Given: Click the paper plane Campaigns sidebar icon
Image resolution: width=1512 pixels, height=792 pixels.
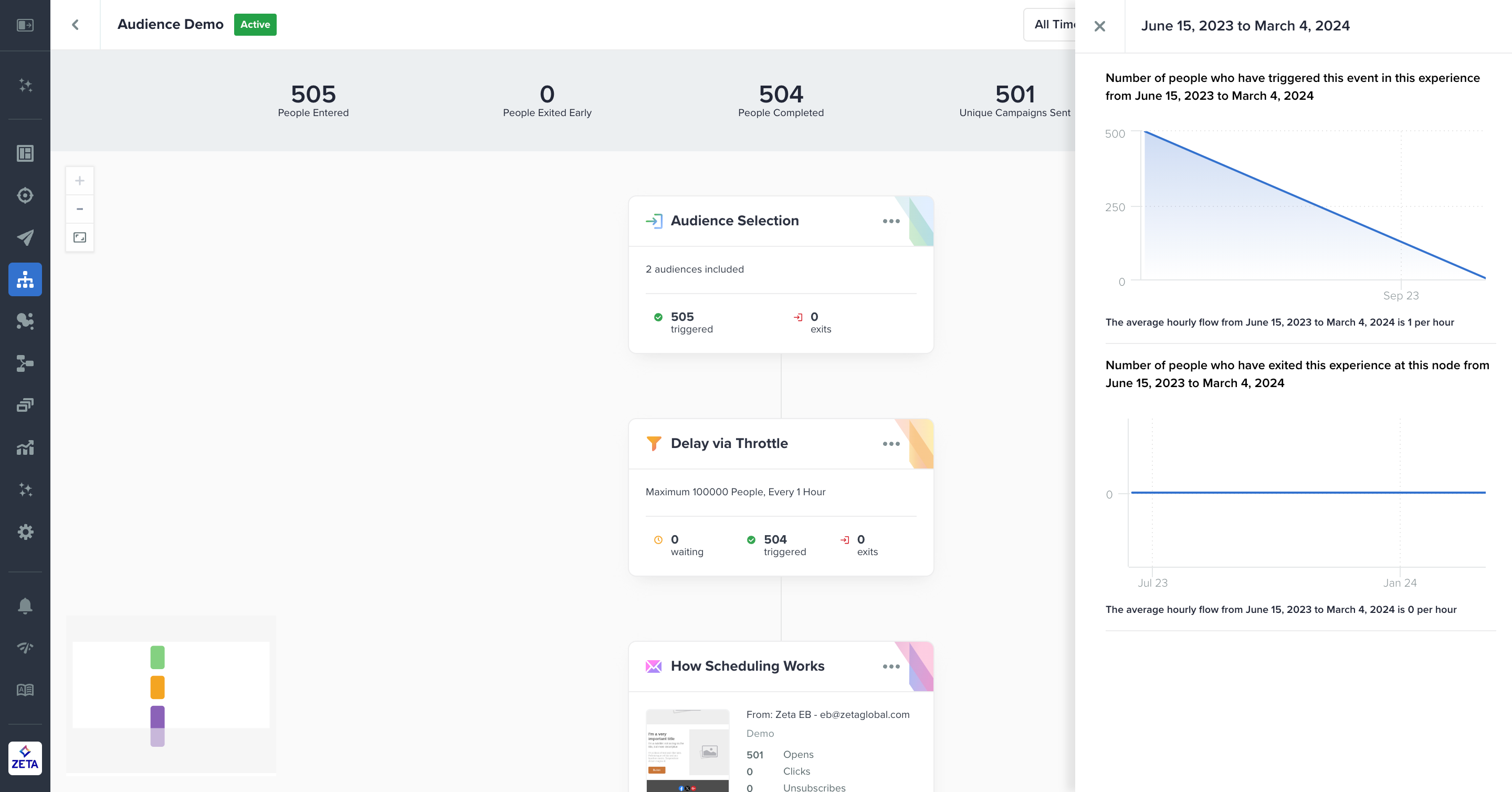Looking at the screenshot, I should tap(25, 237).
